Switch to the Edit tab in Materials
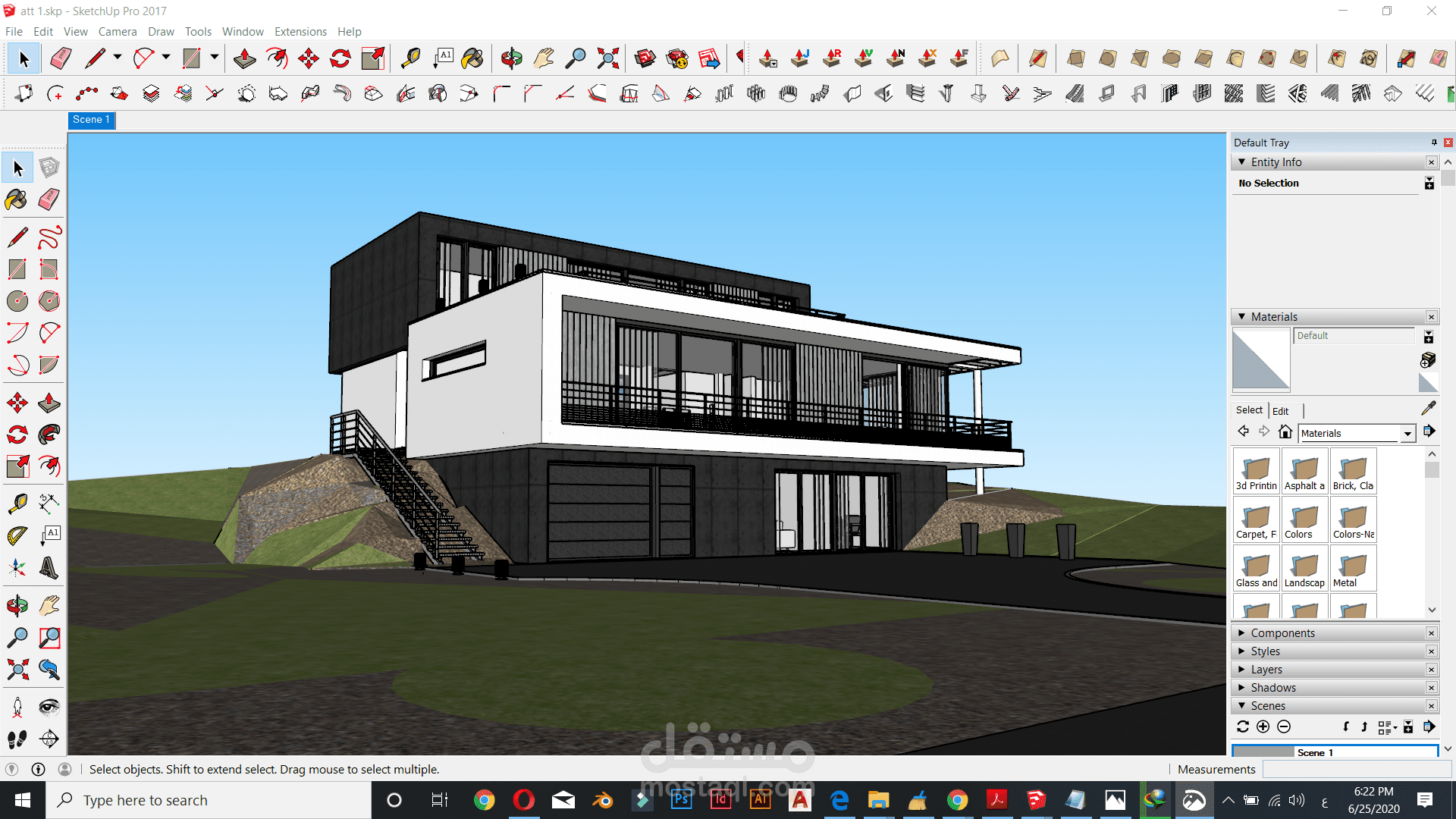Viewport: 1456px width, 819px height. point(1280,411)
